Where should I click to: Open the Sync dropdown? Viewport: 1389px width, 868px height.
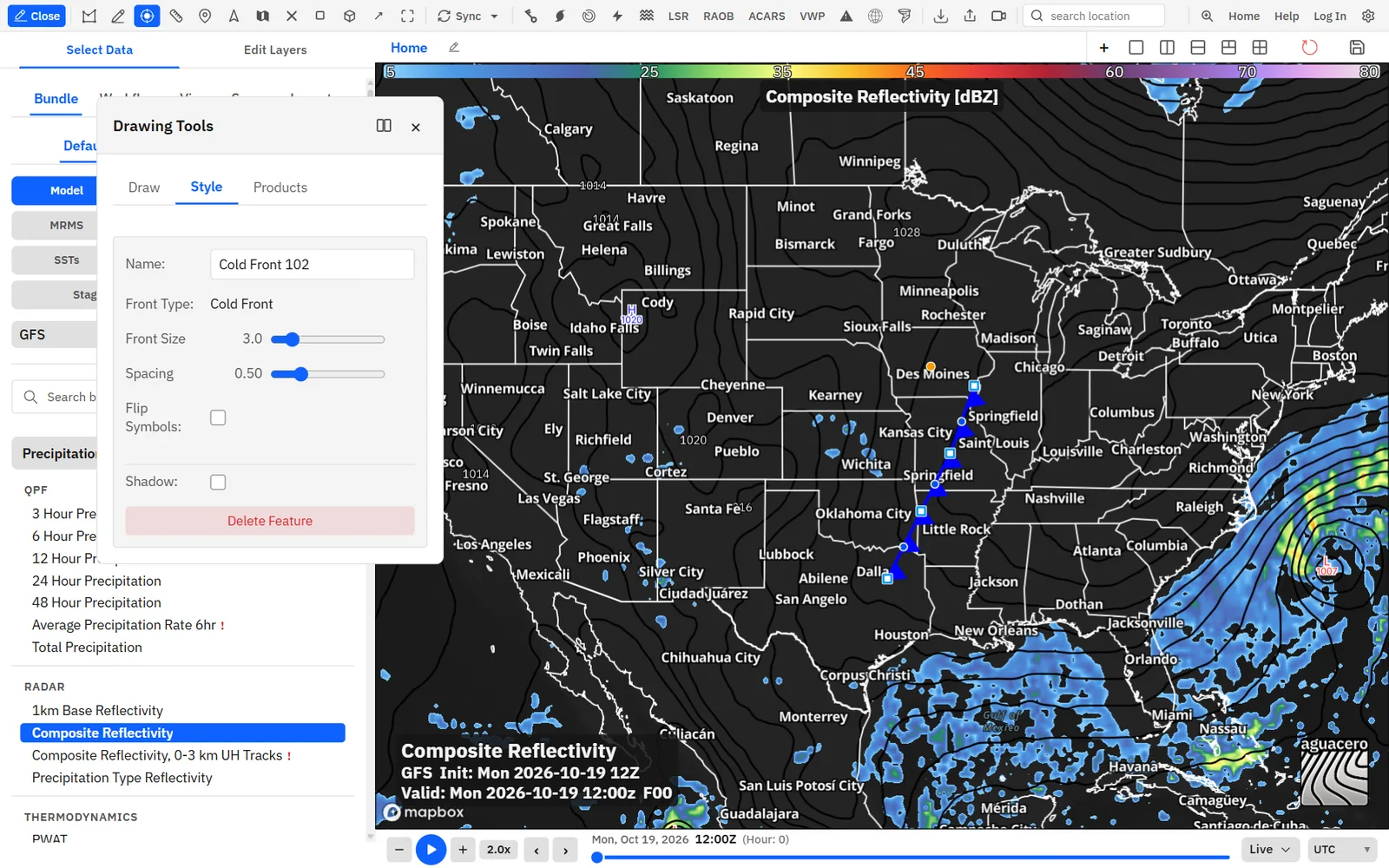[x=468, y=16]
